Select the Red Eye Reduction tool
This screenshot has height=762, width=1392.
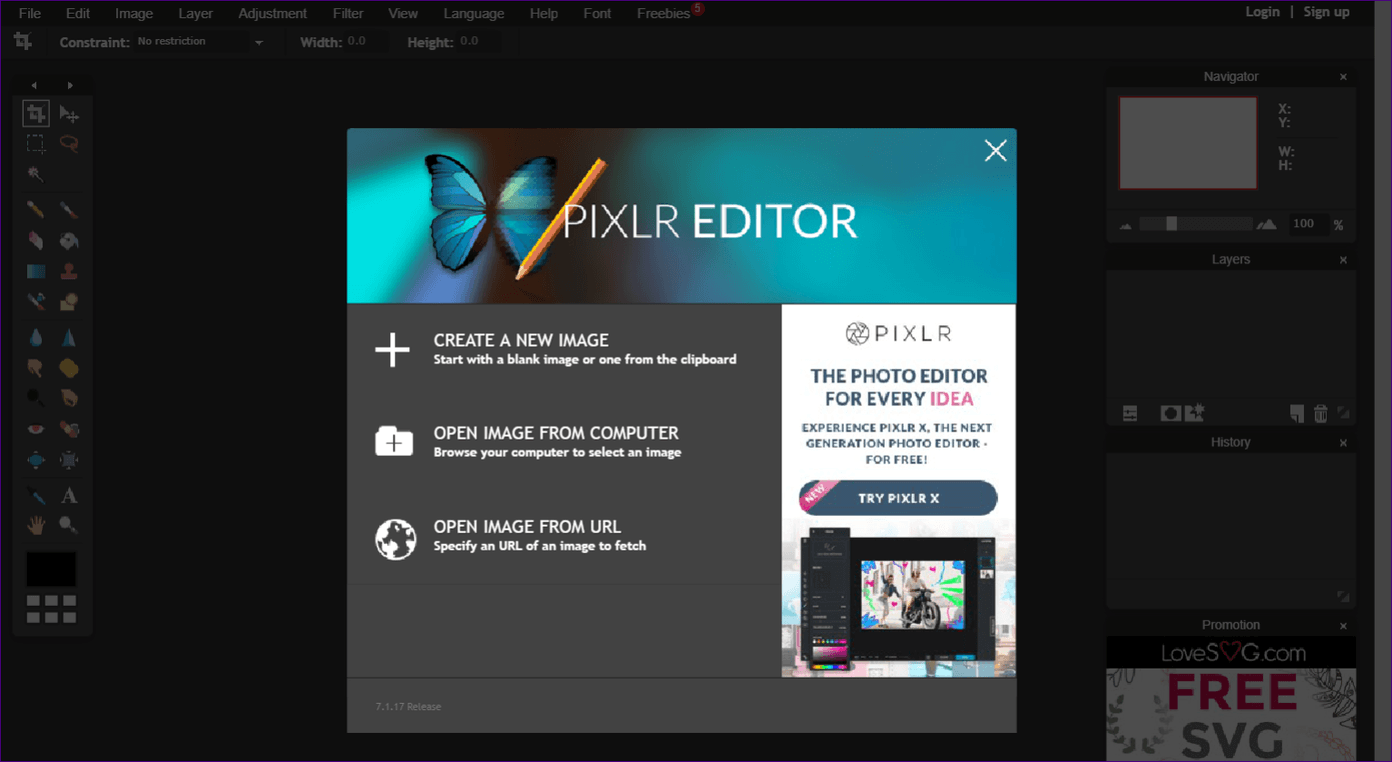(x=36, y=429)
